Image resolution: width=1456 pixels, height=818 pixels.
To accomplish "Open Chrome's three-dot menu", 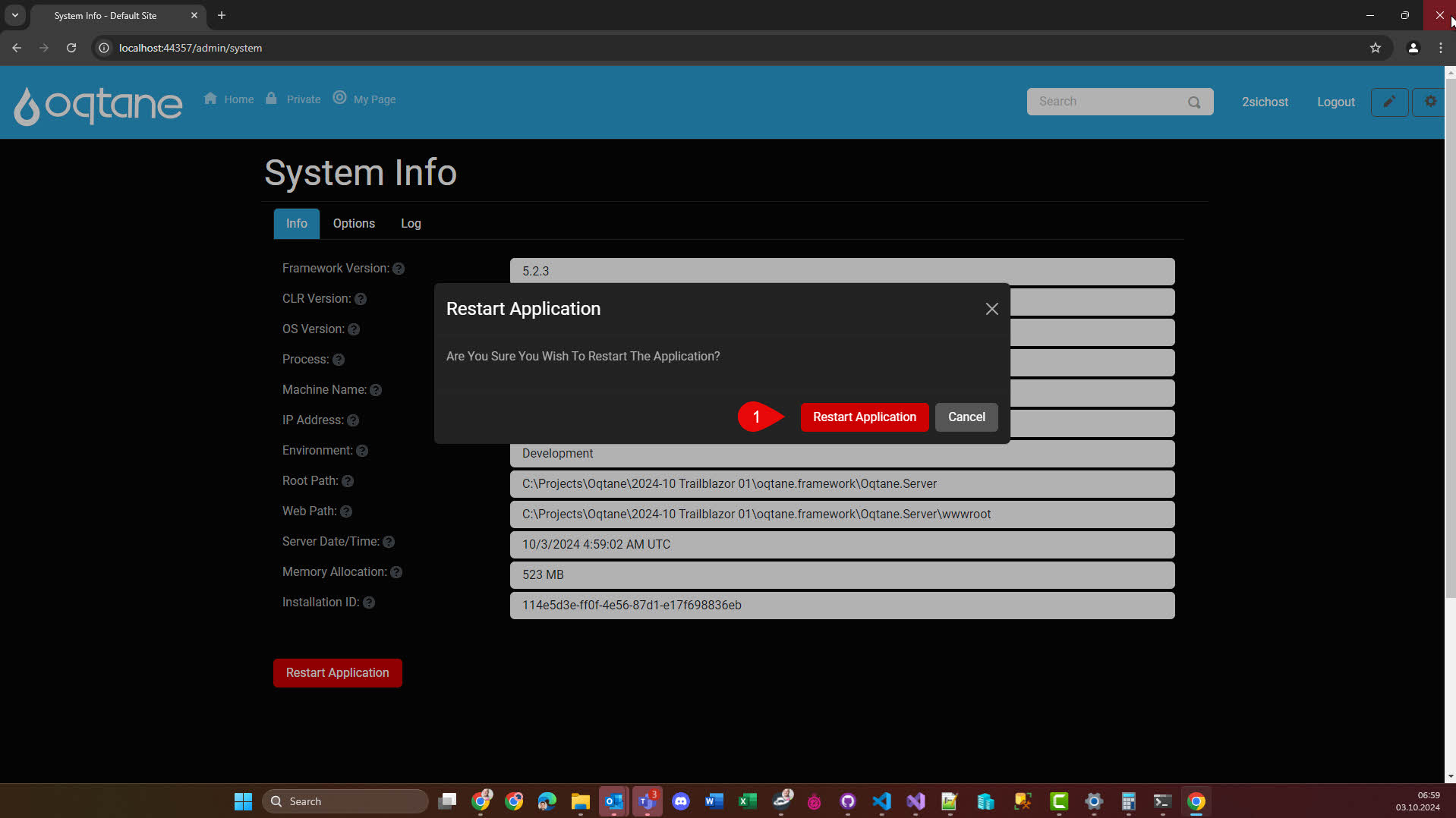I will (1440, 48).
